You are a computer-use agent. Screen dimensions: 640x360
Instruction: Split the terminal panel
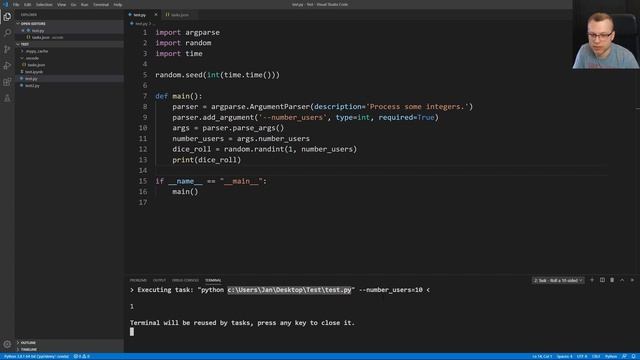click(x=602, y=280)
